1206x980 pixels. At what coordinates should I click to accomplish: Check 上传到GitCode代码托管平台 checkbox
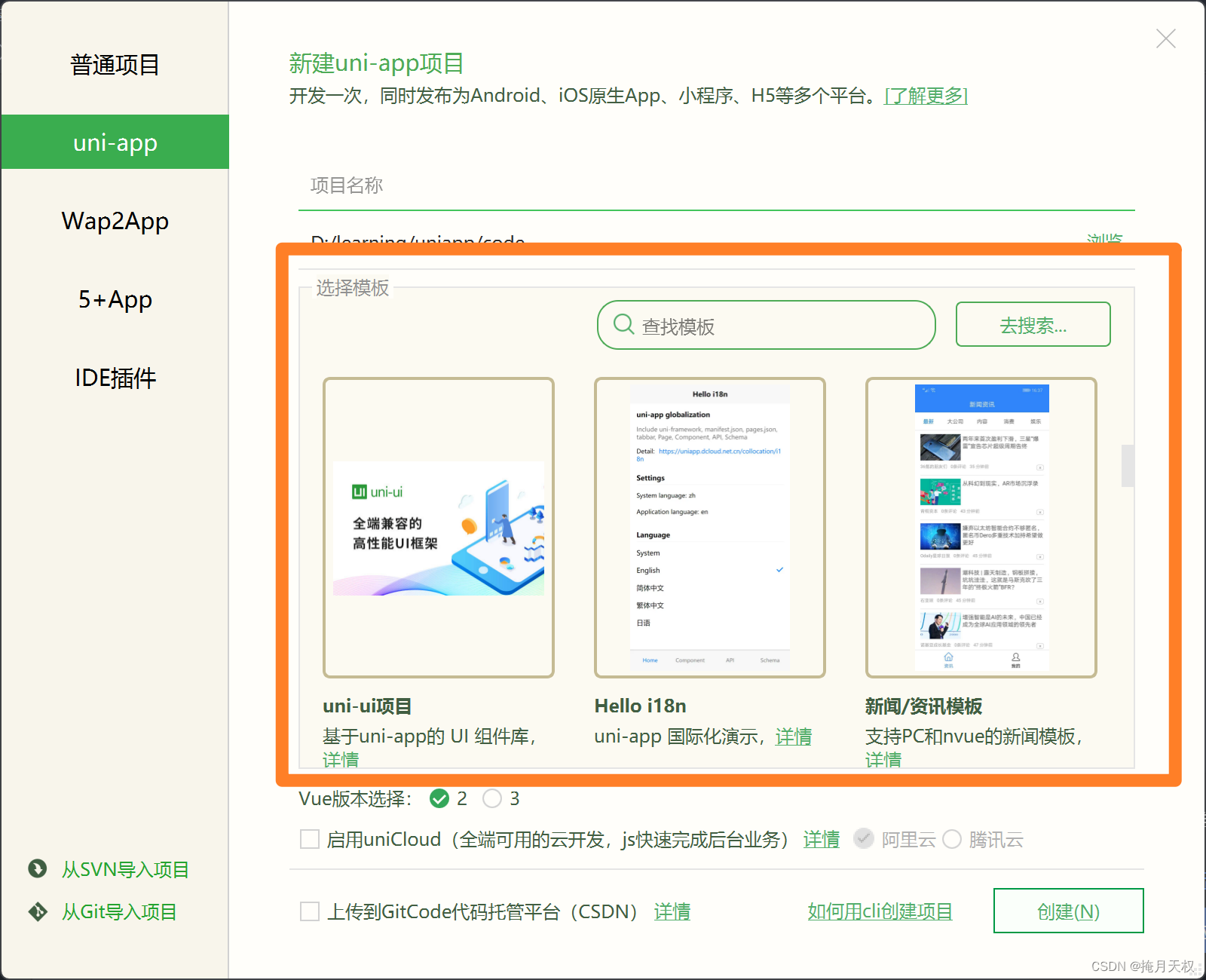pos(310,911)
